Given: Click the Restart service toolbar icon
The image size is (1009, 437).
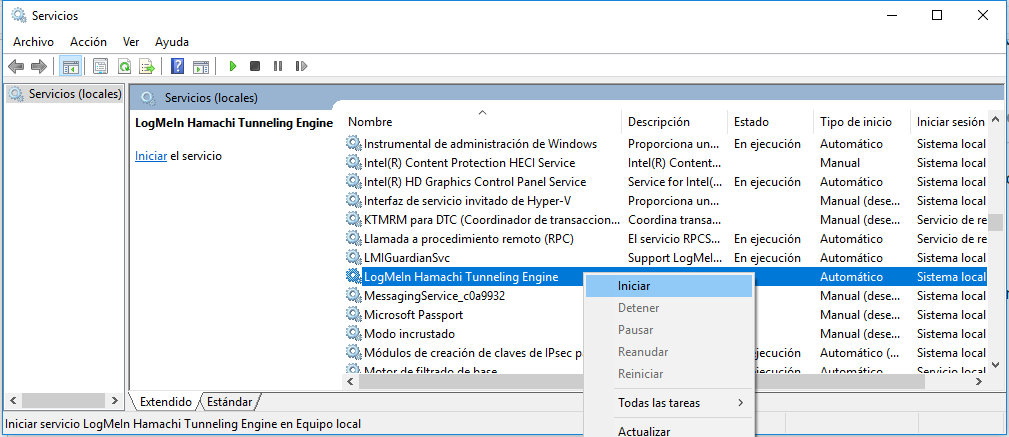Looking at the screenshot, I should click(299, 66).
